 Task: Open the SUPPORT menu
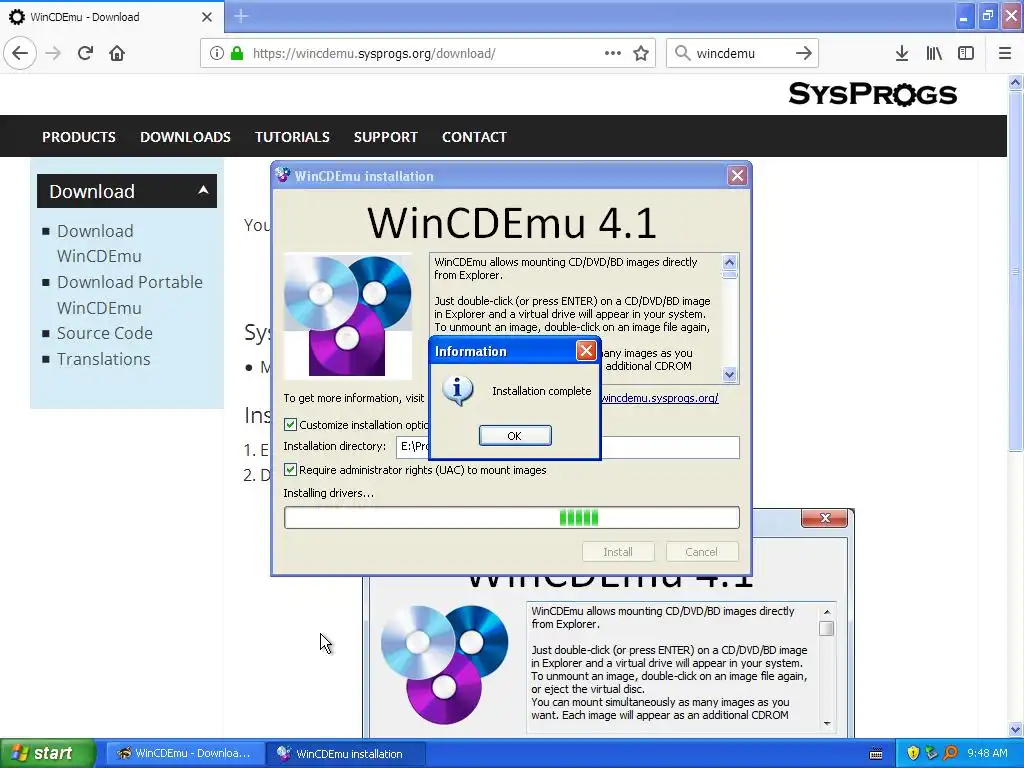tap(385, 136)
